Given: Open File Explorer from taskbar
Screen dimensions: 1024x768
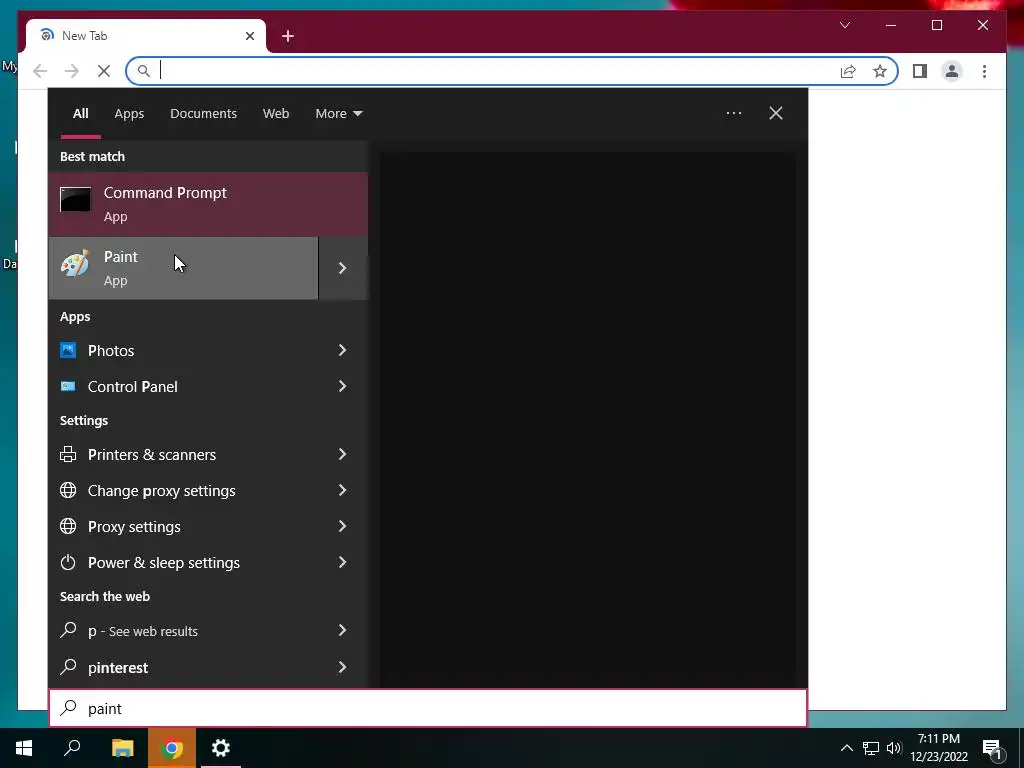Looking at the screenshot, I should 122,748.
